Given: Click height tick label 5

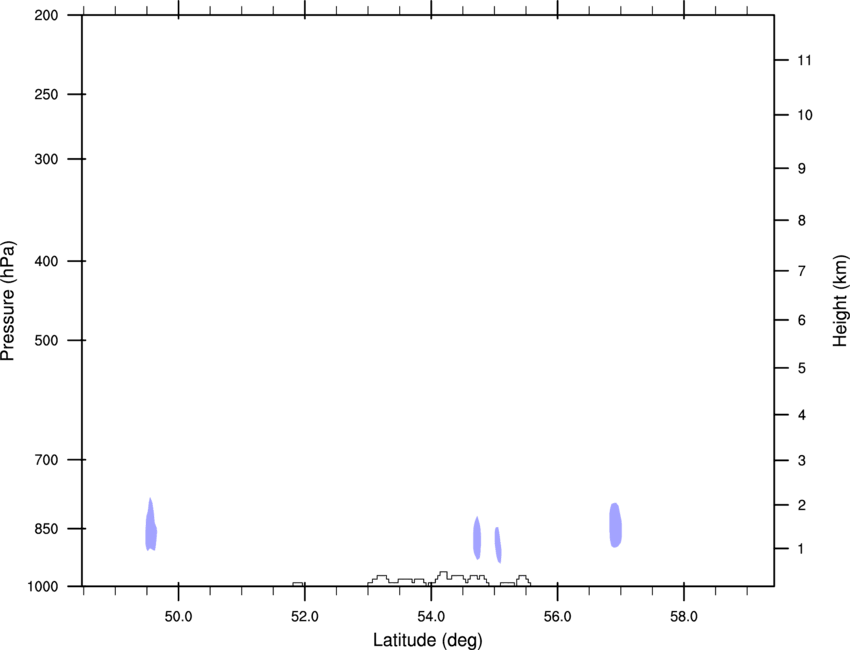Looking at the screenshot, I should coord(802,369).
